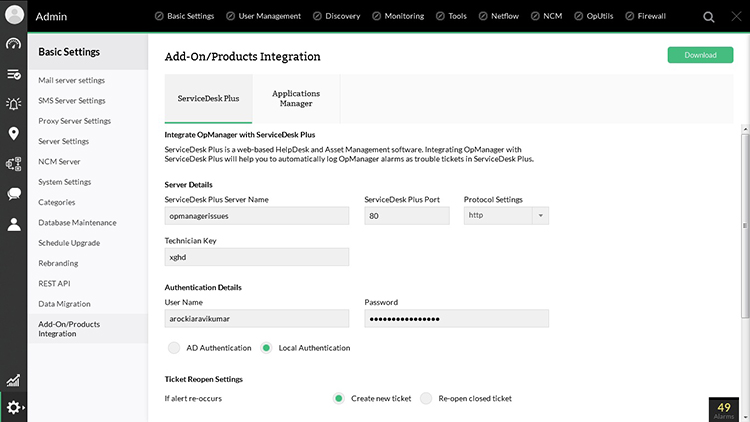Switch to Applications Manager tab

[296, 98]
